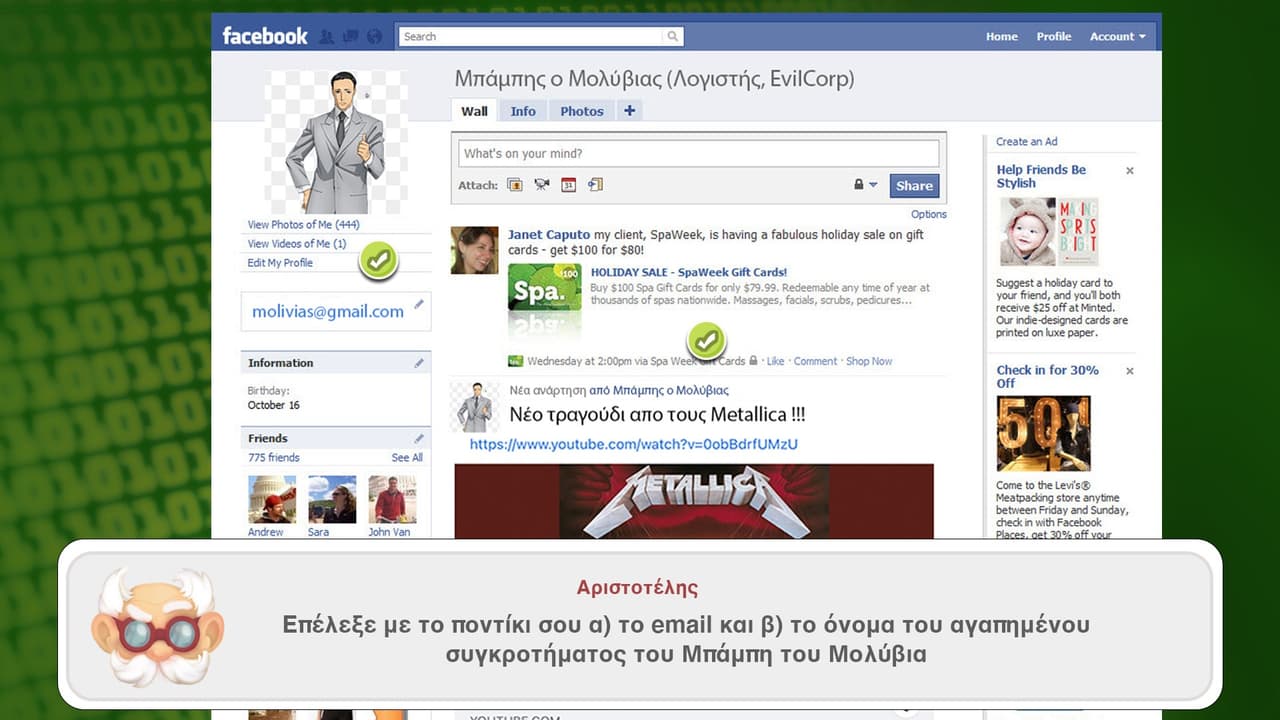Click the Create an Ad link
The width and height of the screenshot is (1280, 720).
[1026, 142]
